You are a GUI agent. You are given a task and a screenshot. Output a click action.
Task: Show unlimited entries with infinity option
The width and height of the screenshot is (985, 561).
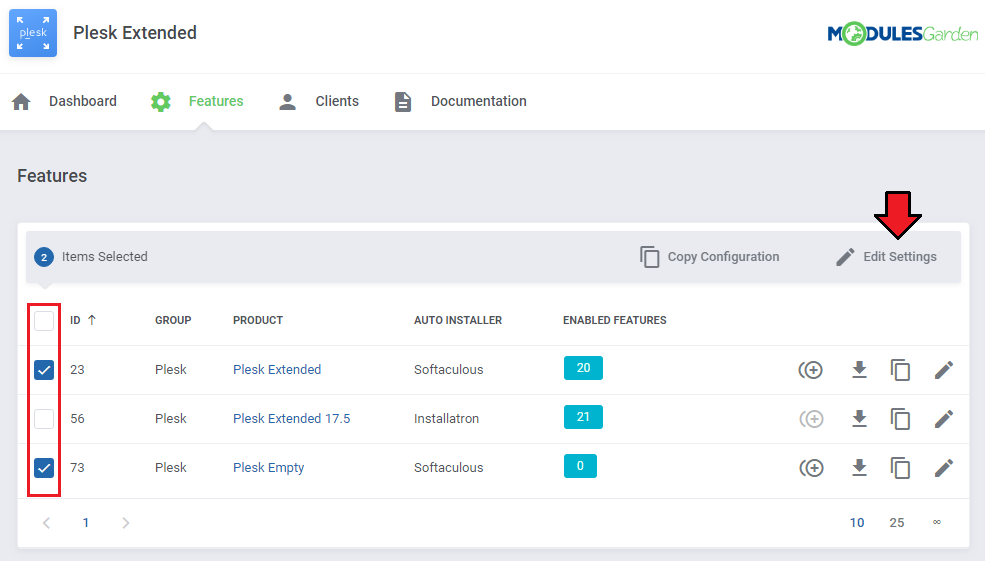(x=937, y=523)
